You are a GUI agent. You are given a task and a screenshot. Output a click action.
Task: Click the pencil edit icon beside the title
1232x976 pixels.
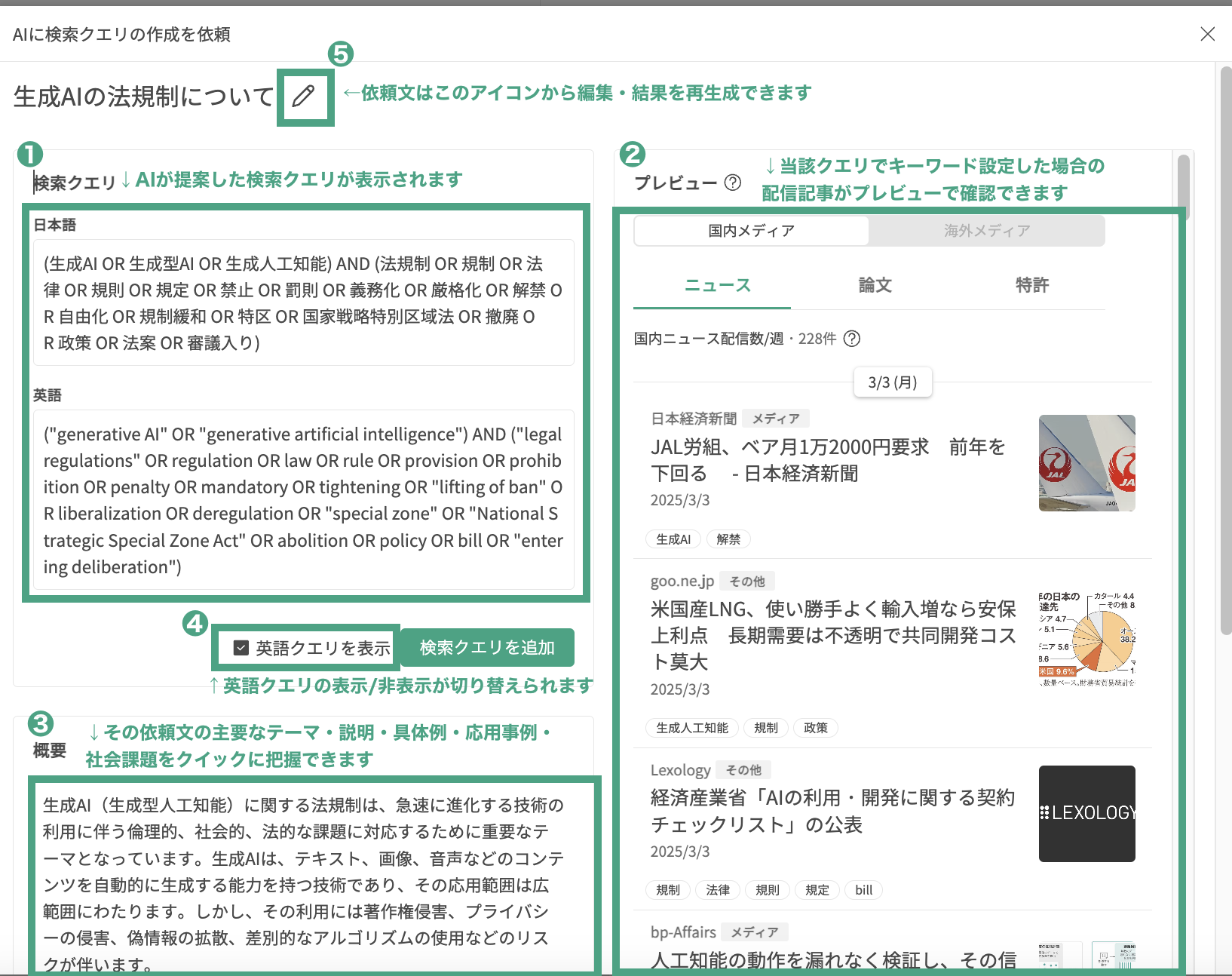pos(304,97)
